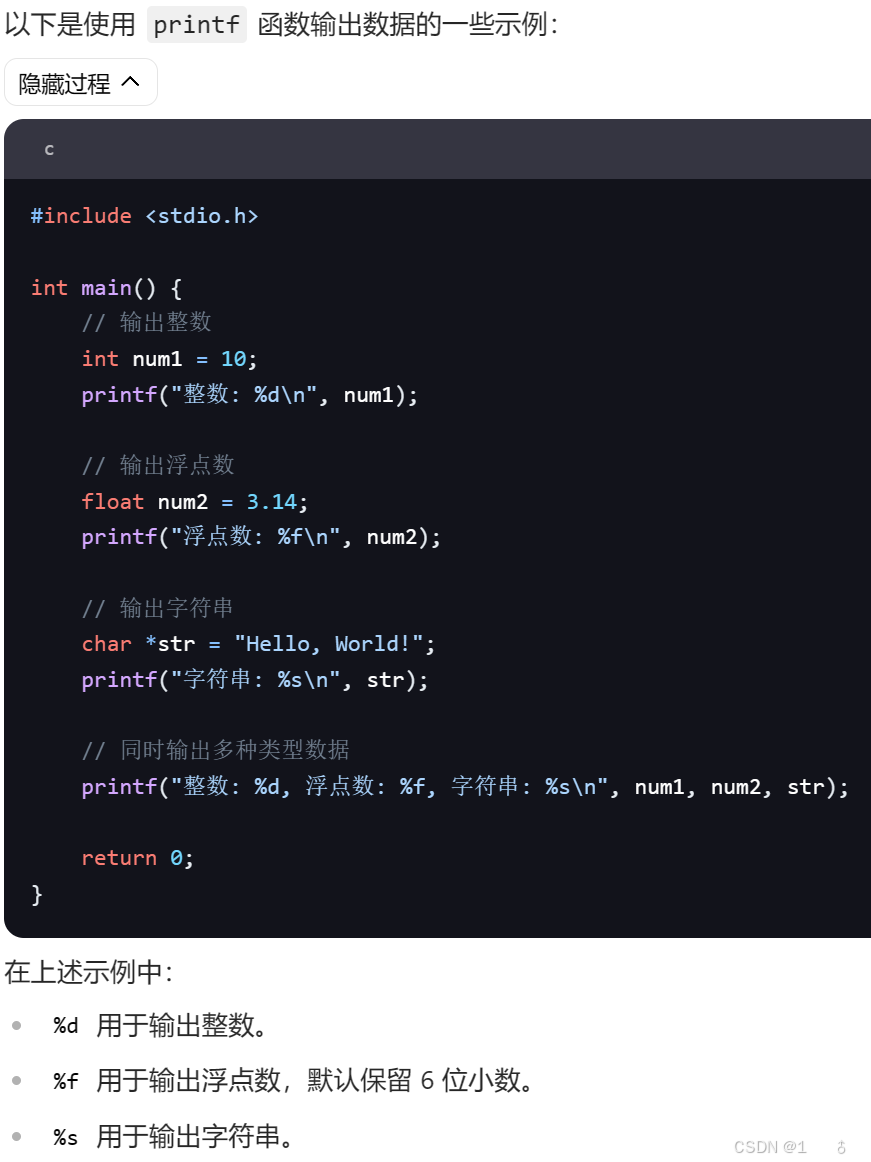
Task: Click the comment '// 输出整数'
Action: pos(147,322)
